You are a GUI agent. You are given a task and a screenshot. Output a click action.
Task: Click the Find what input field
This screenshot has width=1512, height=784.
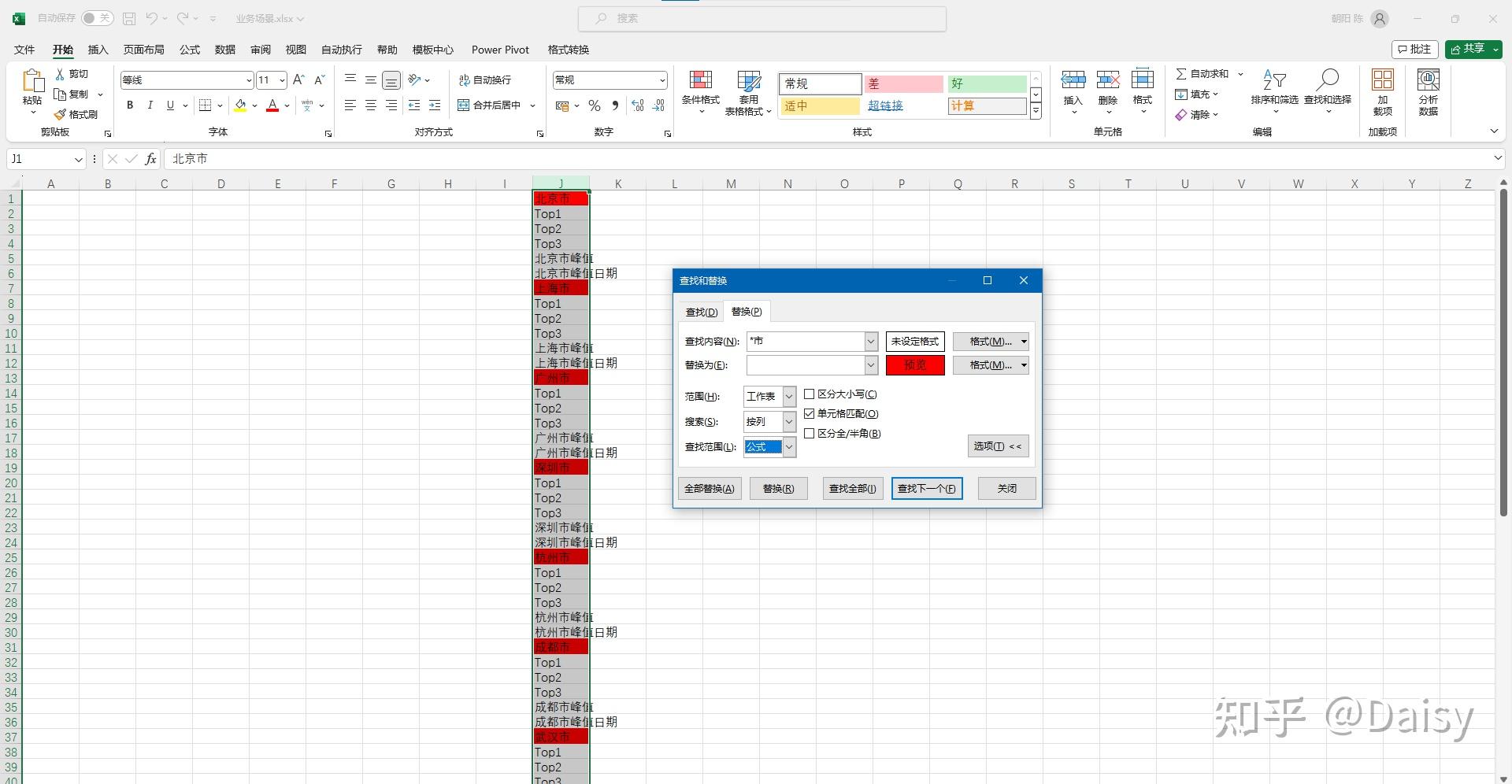click(x=806, y=342)
